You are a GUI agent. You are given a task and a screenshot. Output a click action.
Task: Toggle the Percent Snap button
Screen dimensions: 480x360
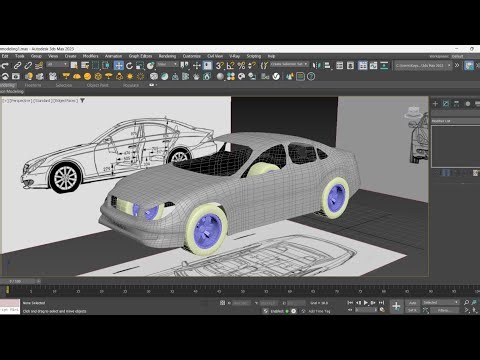pyautogui.click(x=241, y=65)
